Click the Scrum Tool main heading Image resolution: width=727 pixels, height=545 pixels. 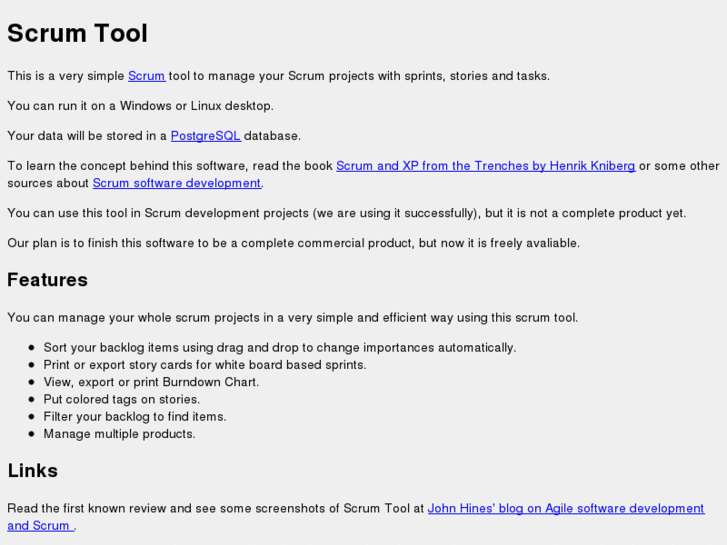[77, 33]
